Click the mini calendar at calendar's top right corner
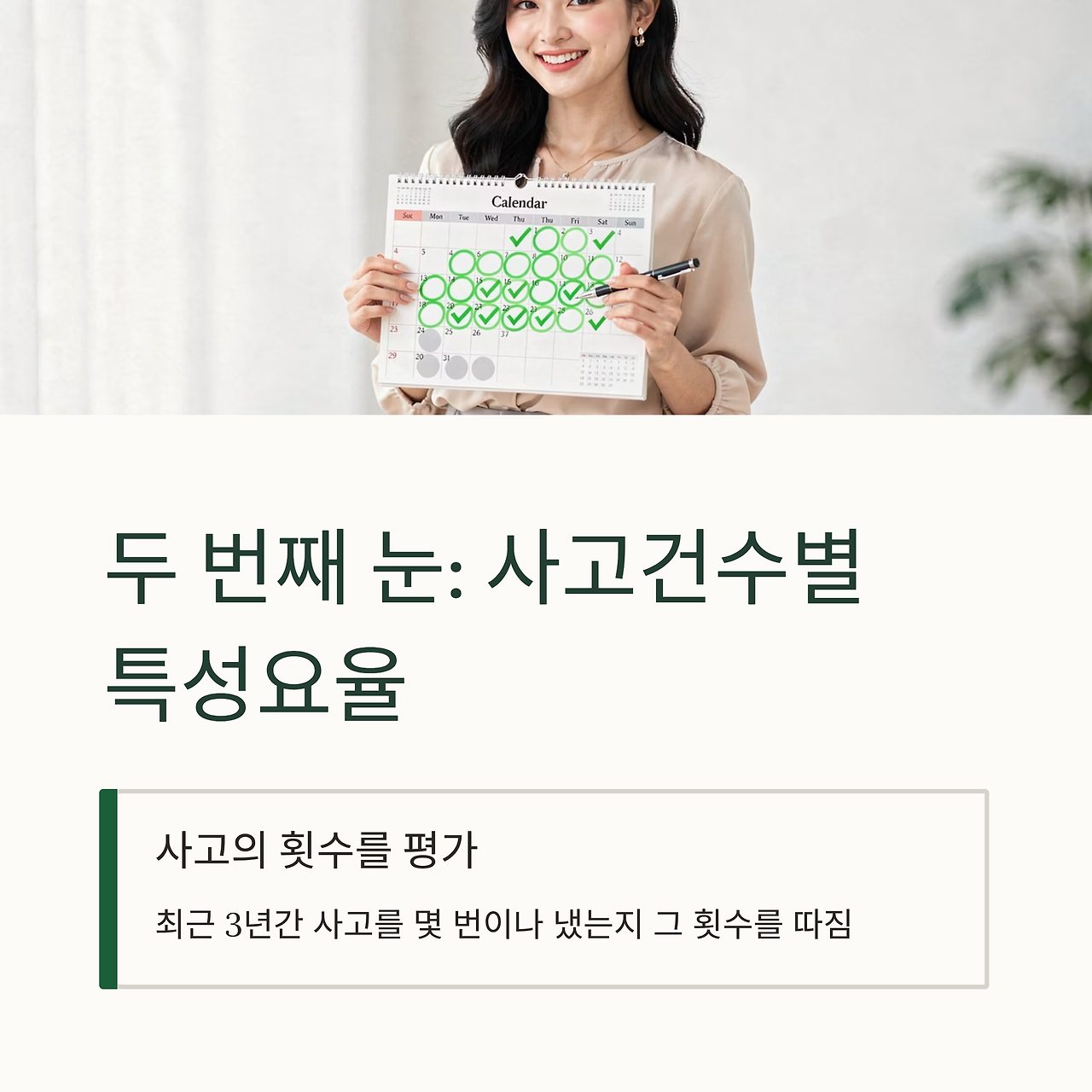Image resolution: width=1092 pixels, height=1092 pixels. pos(626,201)
